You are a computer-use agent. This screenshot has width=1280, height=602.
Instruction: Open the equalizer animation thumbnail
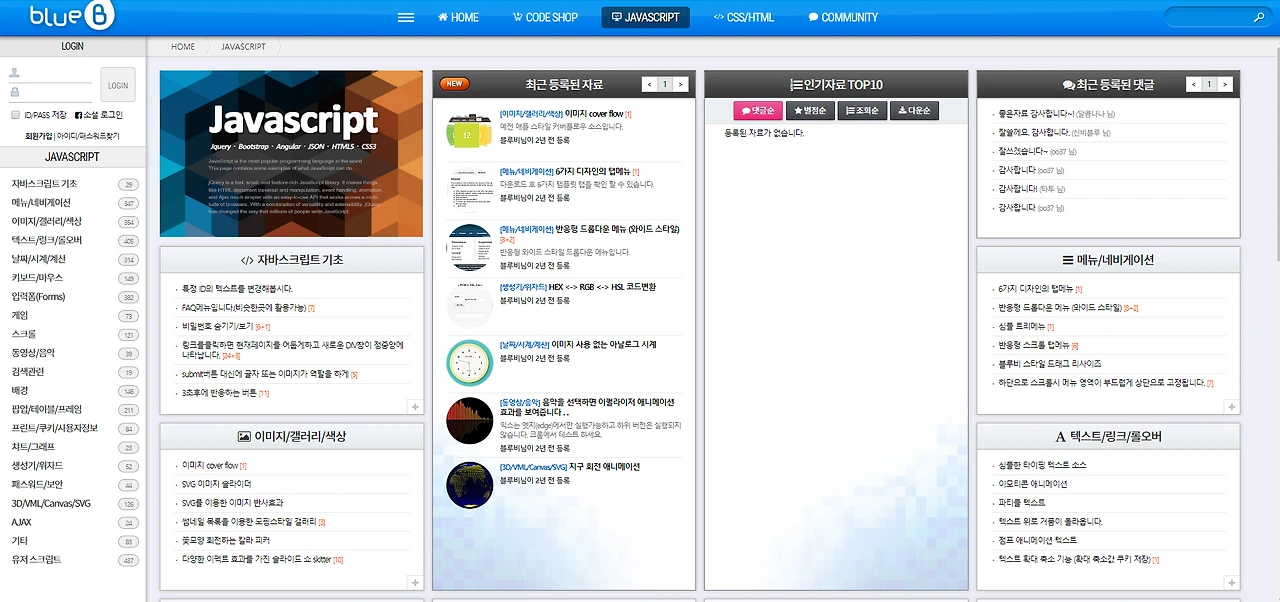point(470,421)
